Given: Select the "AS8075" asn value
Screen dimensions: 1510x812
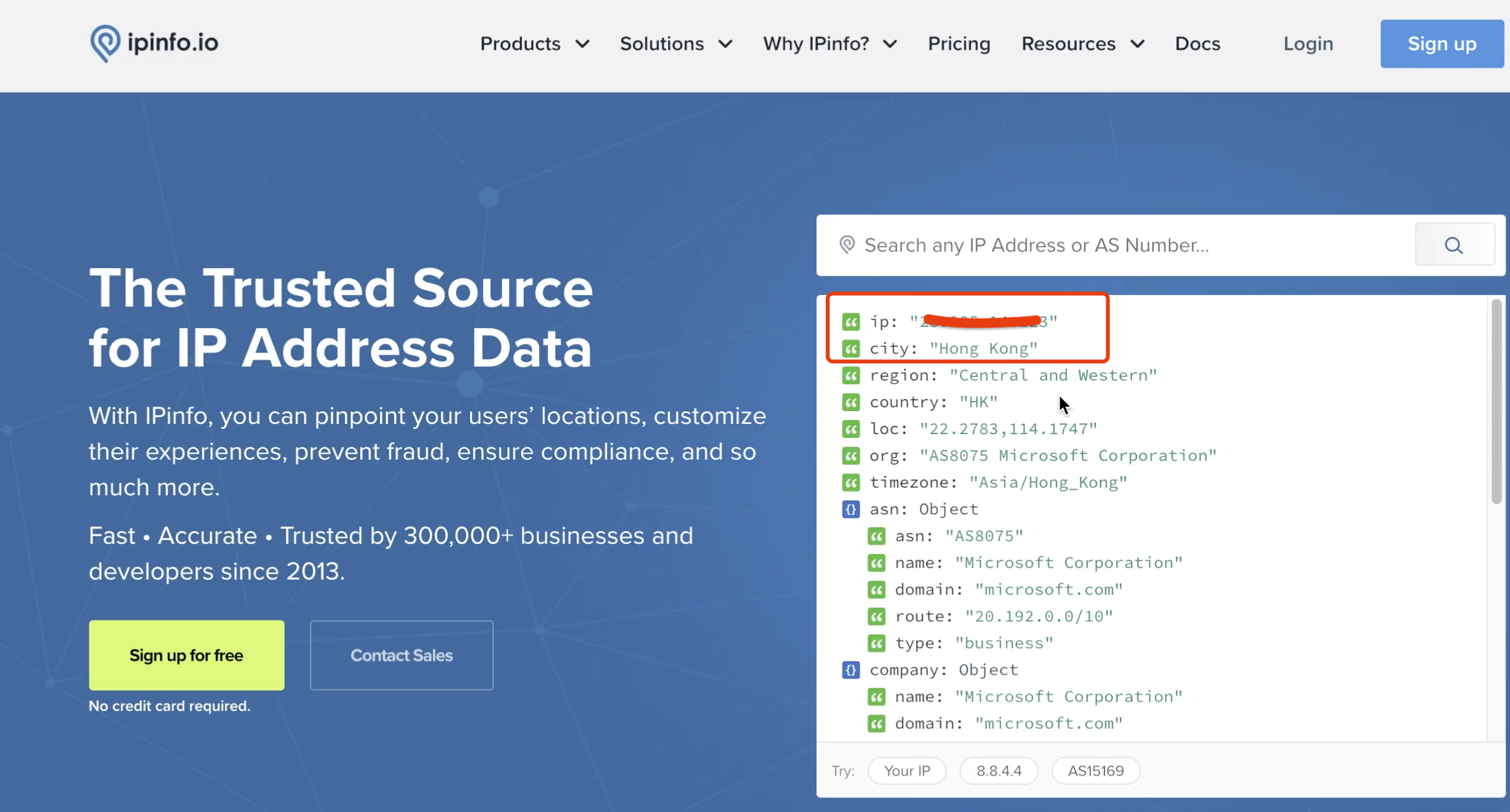Looking at the screenshot, I should (984, 536).
